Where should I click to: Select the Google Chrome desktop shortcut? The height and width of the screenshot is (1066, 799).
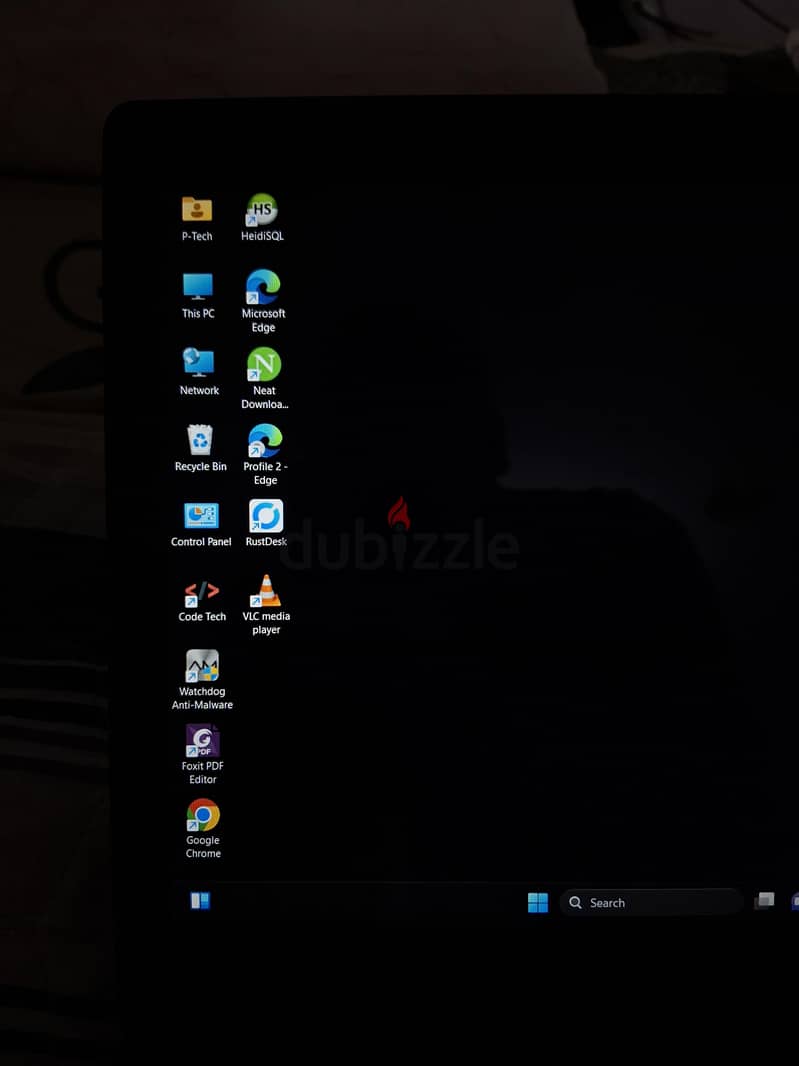pyautogui.click(x=203, y=814)
